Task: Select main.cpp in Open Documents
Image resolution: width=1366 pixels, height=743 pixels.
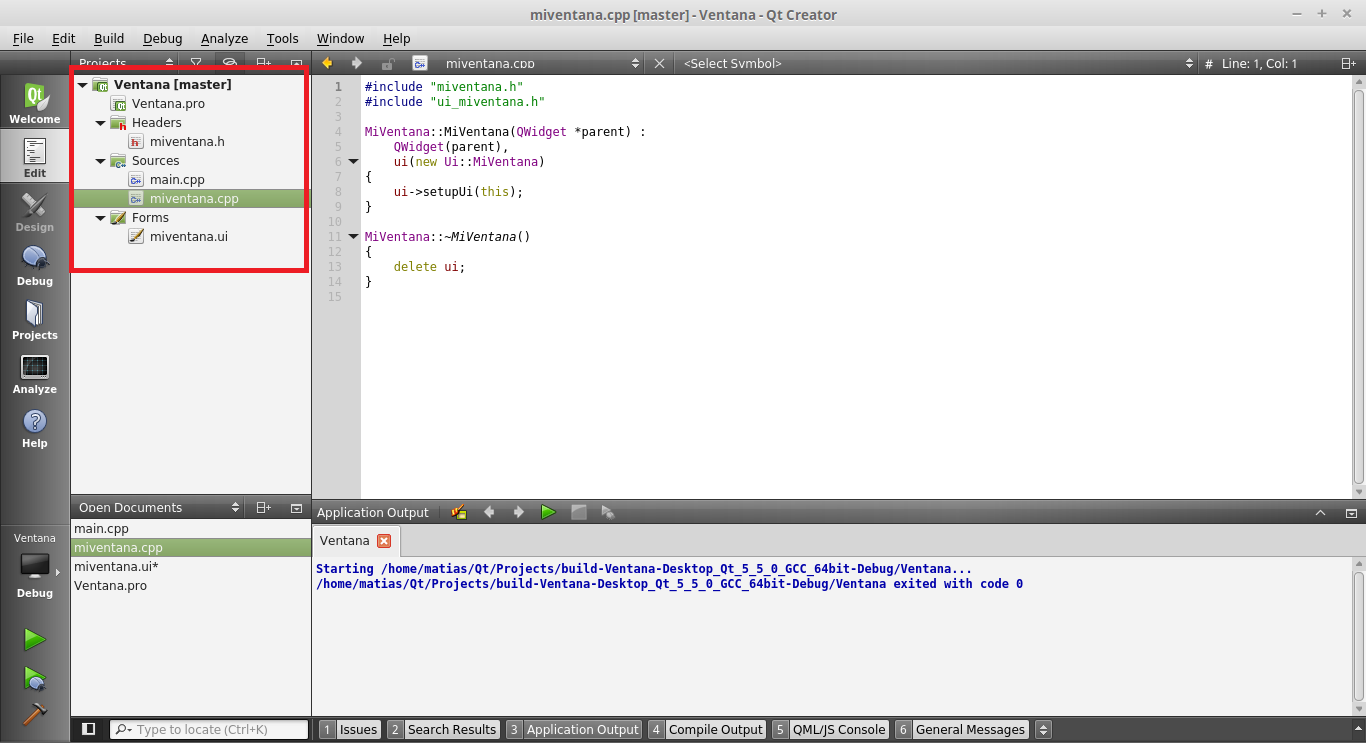Action: 101,528
